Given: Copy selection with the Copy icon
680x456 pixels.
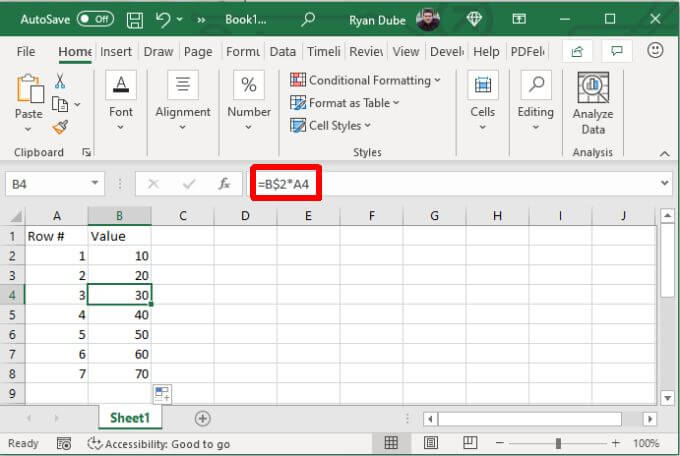Looking at the screenshot, I should 60,105.
